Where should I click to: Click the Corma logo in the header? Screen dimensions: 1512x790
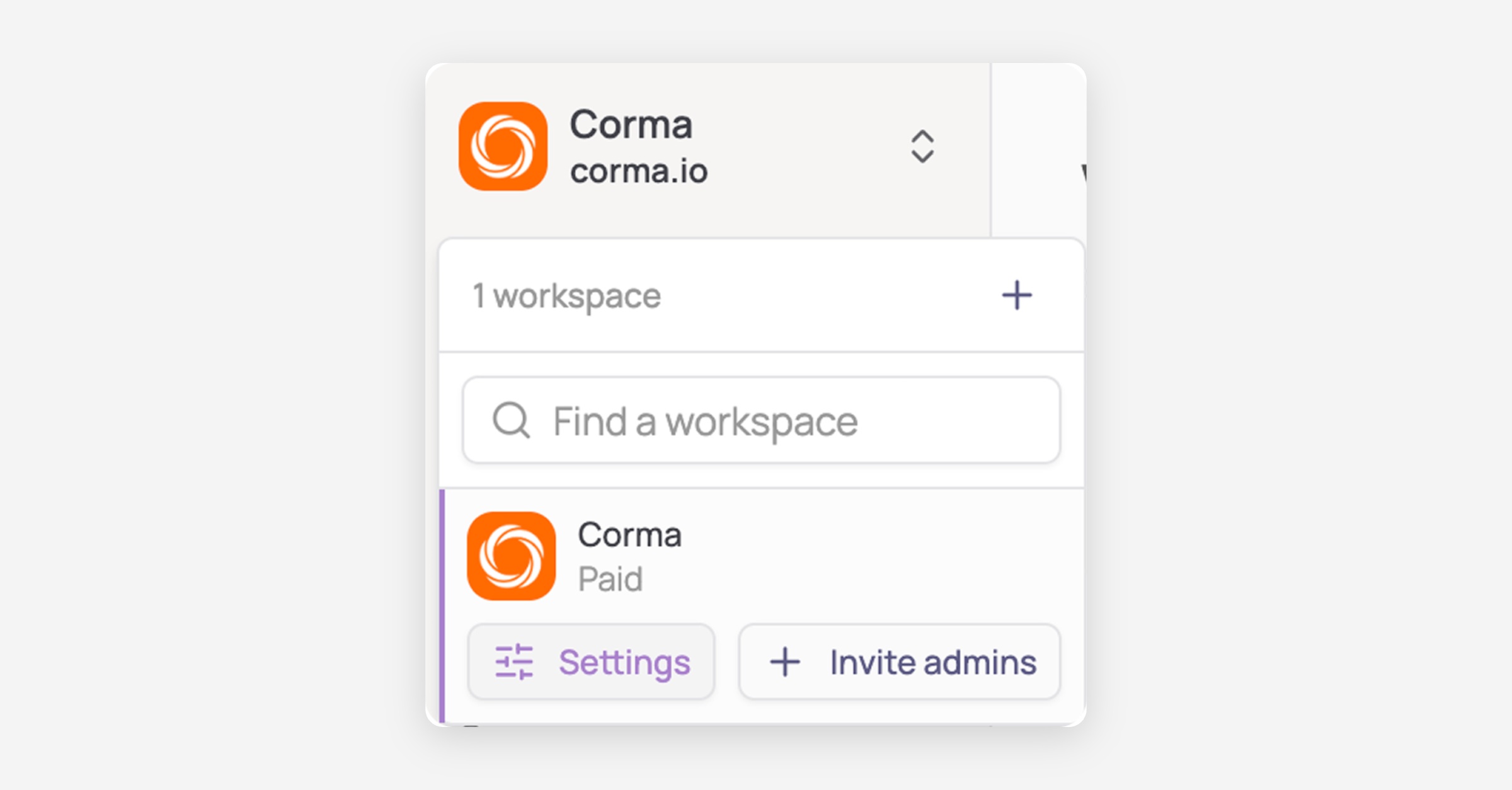tap(503, 146)
